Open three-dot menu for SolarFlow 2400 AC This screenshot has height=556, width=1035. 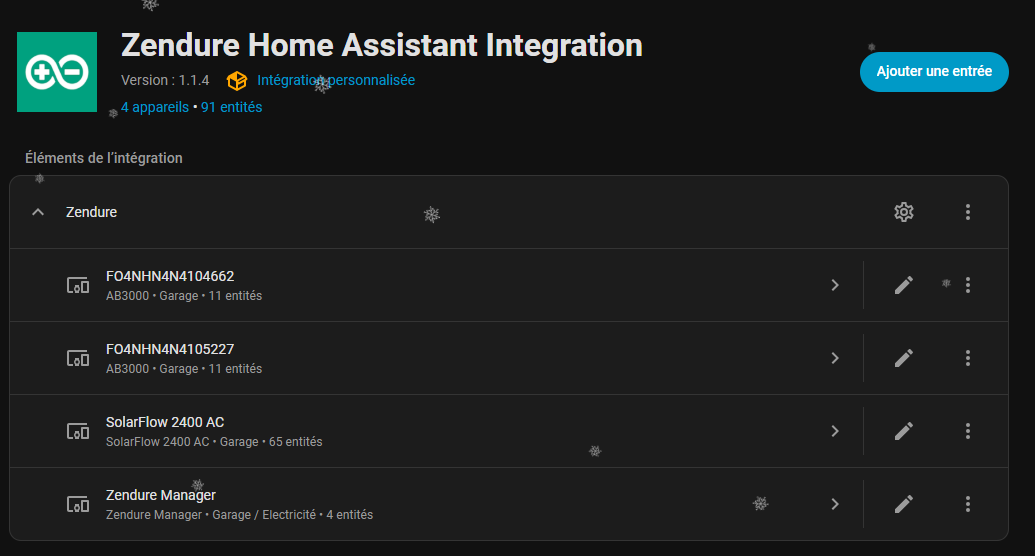(x=967, y=431)
